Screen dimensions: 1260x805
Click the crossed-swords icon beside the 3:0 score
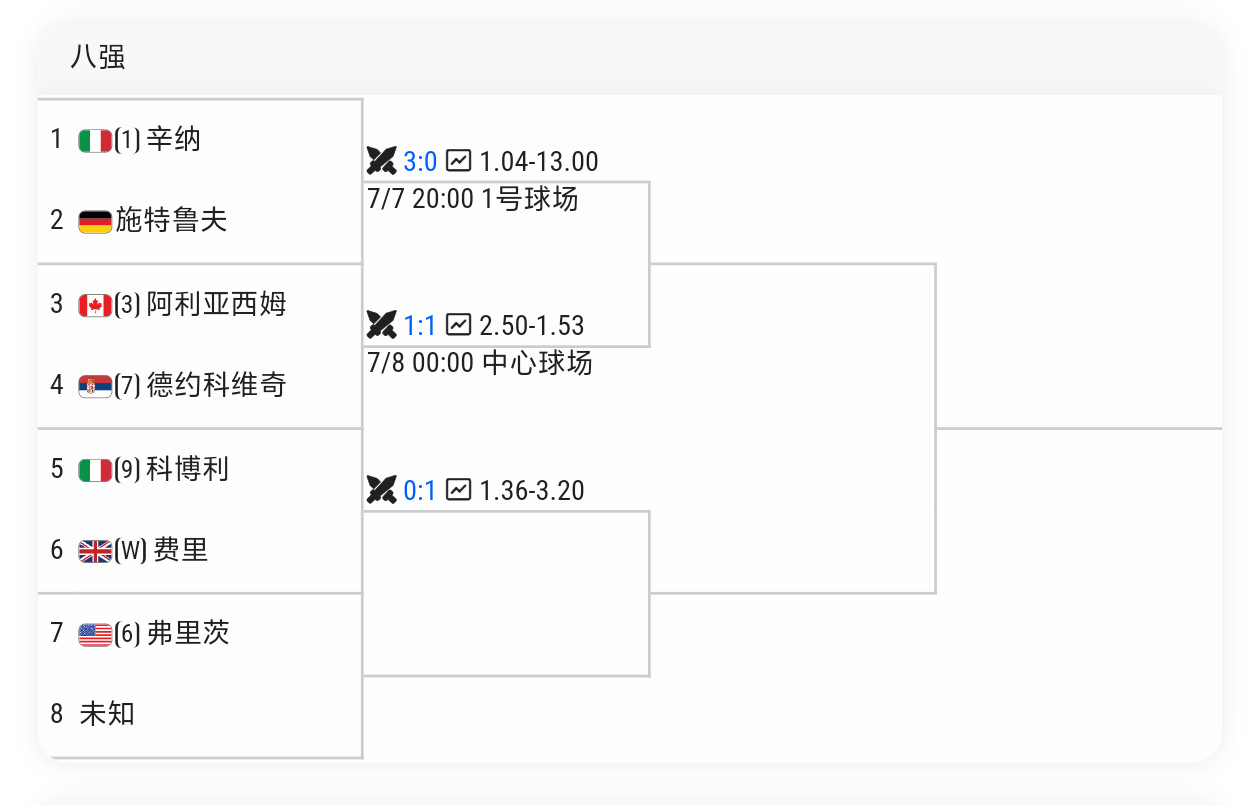point(382,161)
